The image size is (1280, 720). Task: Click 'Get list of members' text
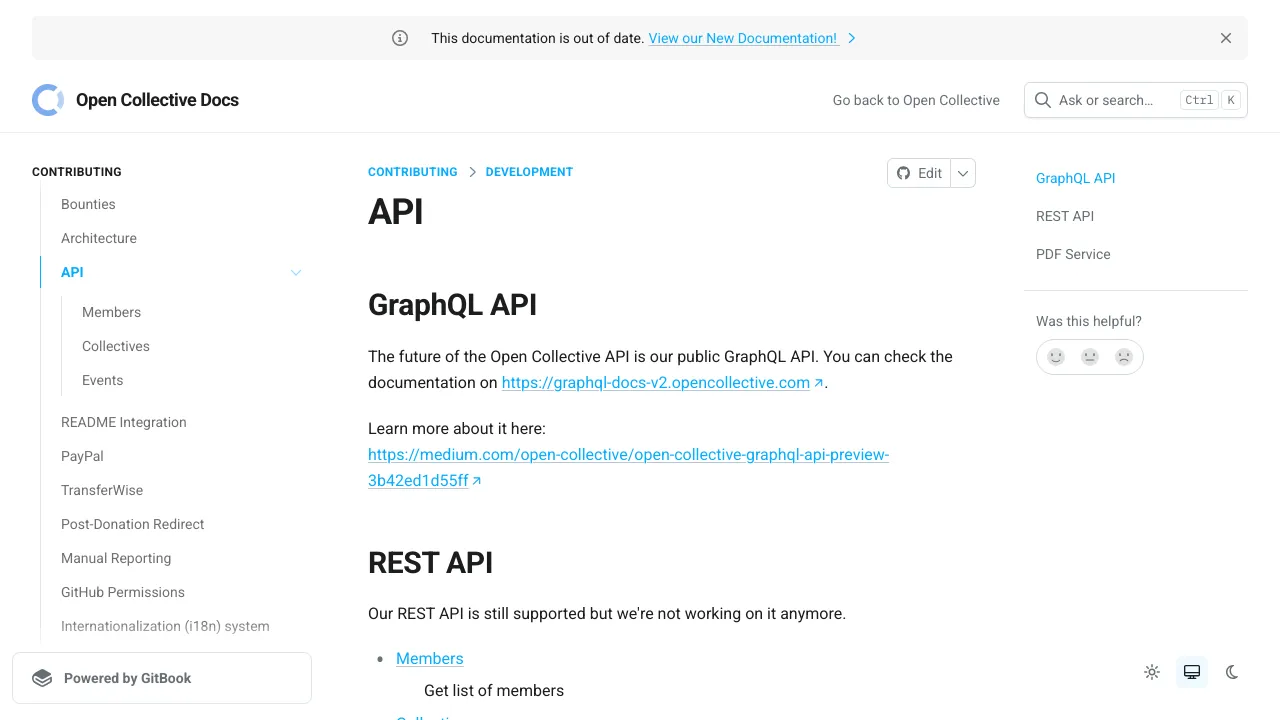click(494, 690)
